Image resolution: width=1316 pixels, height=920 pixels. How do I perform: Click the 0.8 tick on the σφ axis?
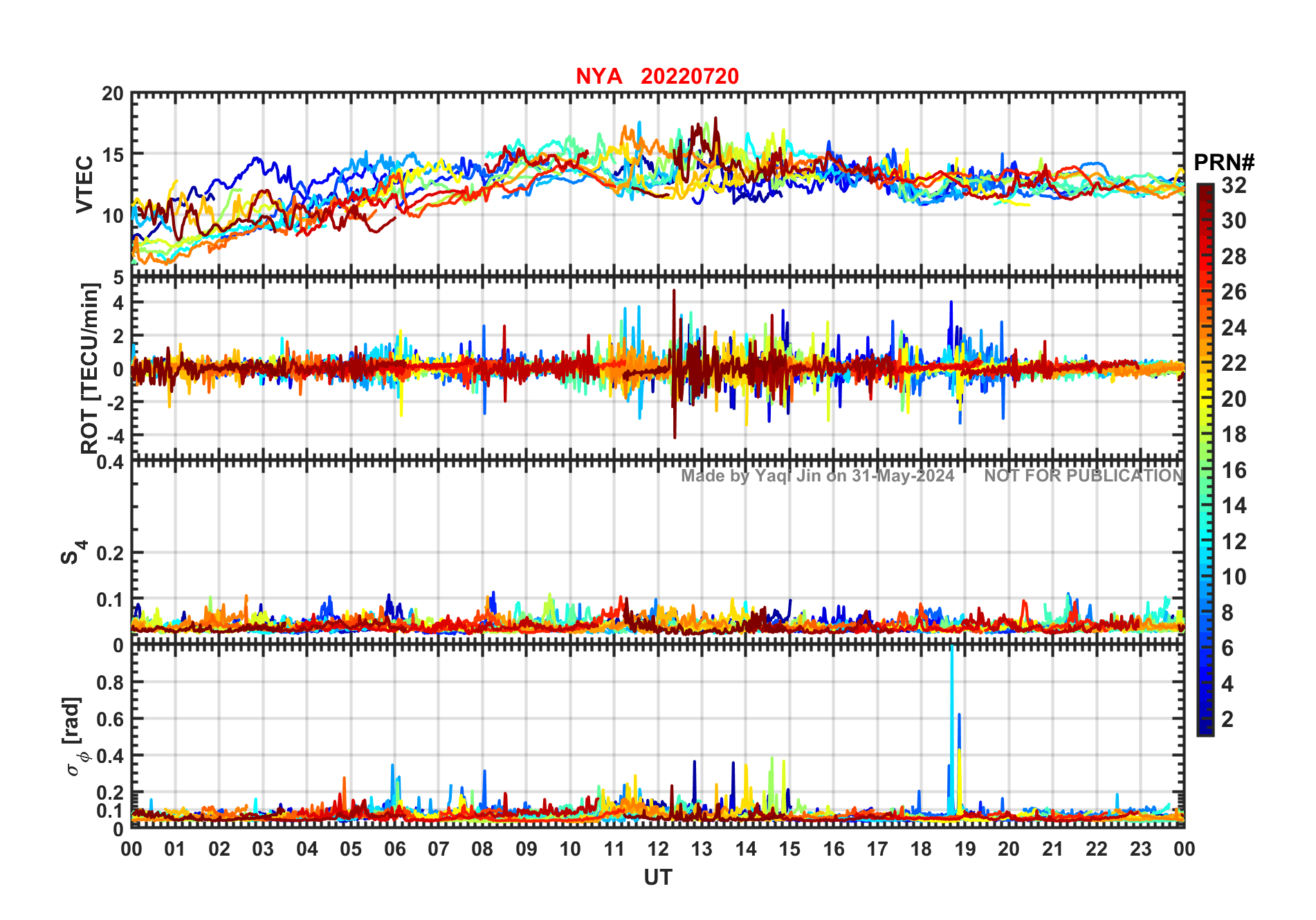(x=110, y=682)
